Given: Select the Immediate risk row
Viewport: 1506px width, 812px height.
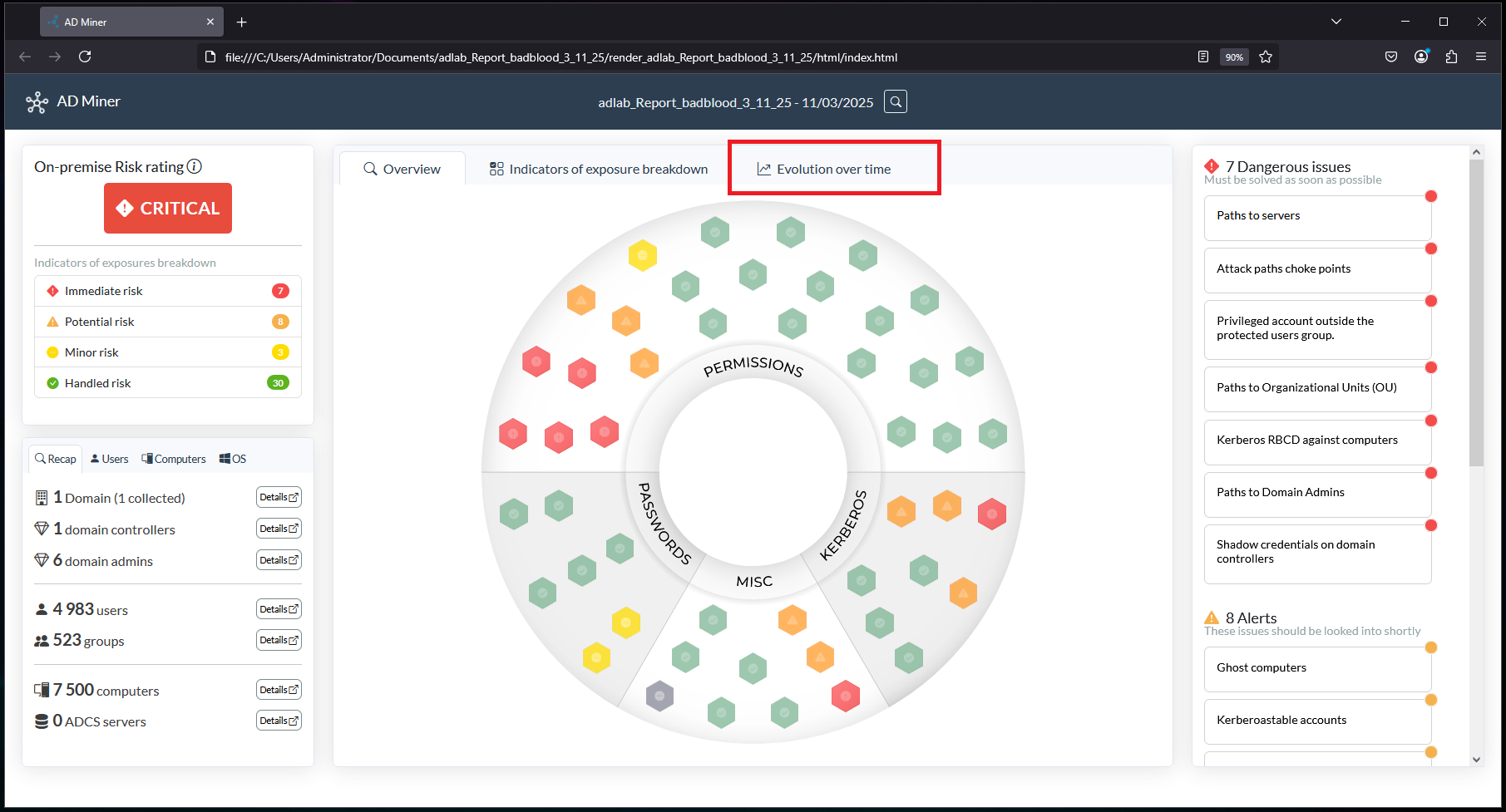Looking at the screenshot, I should point(167,291).
